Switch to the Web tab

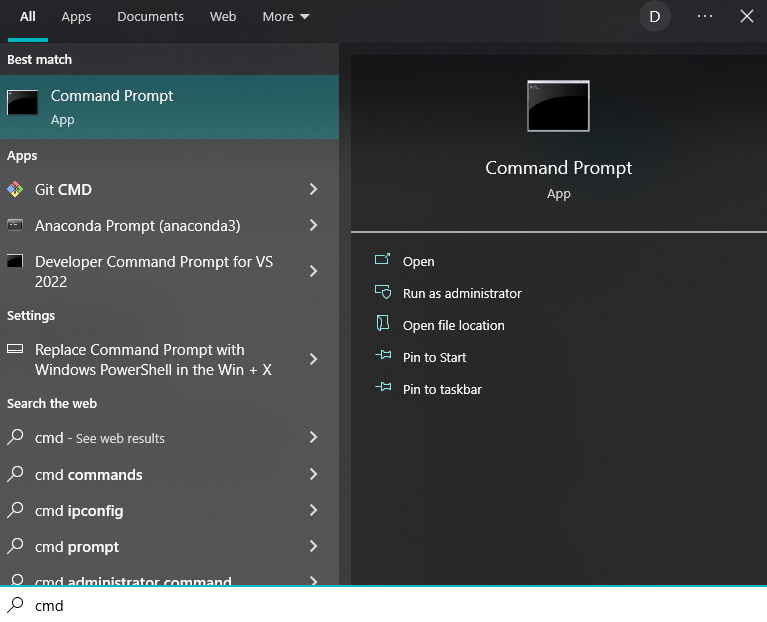223,17
